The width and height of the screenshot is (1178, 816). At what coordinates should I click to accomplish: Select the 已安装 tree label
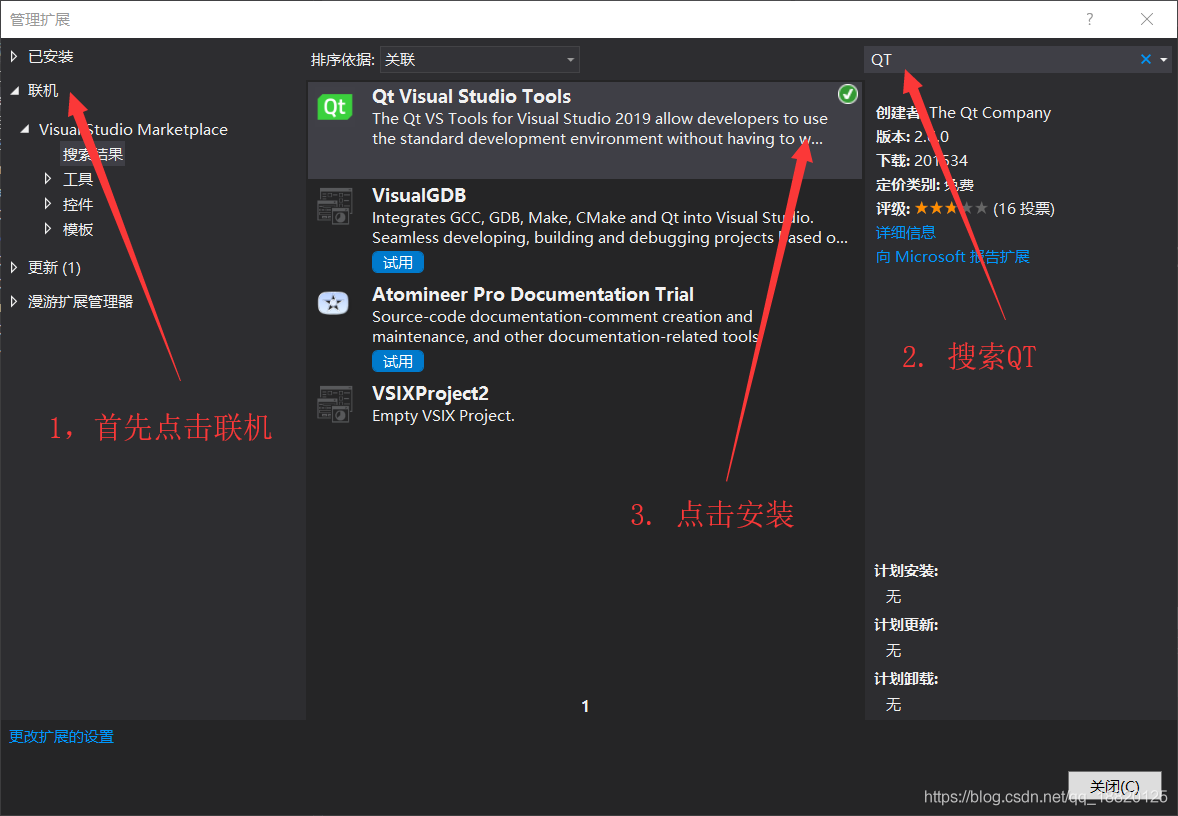[x=50, y=56]
